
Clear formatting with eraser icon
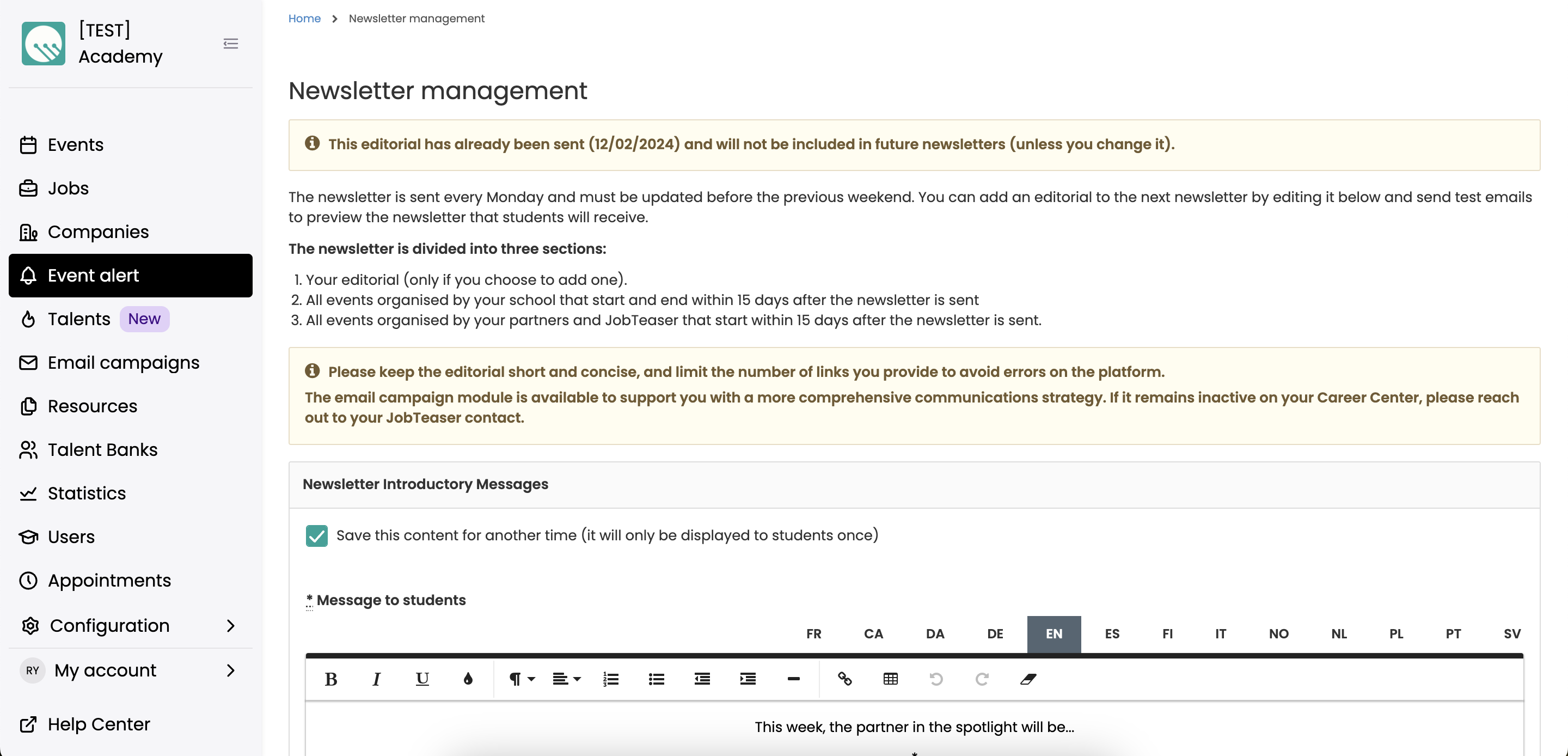(x=1027, y=679)
